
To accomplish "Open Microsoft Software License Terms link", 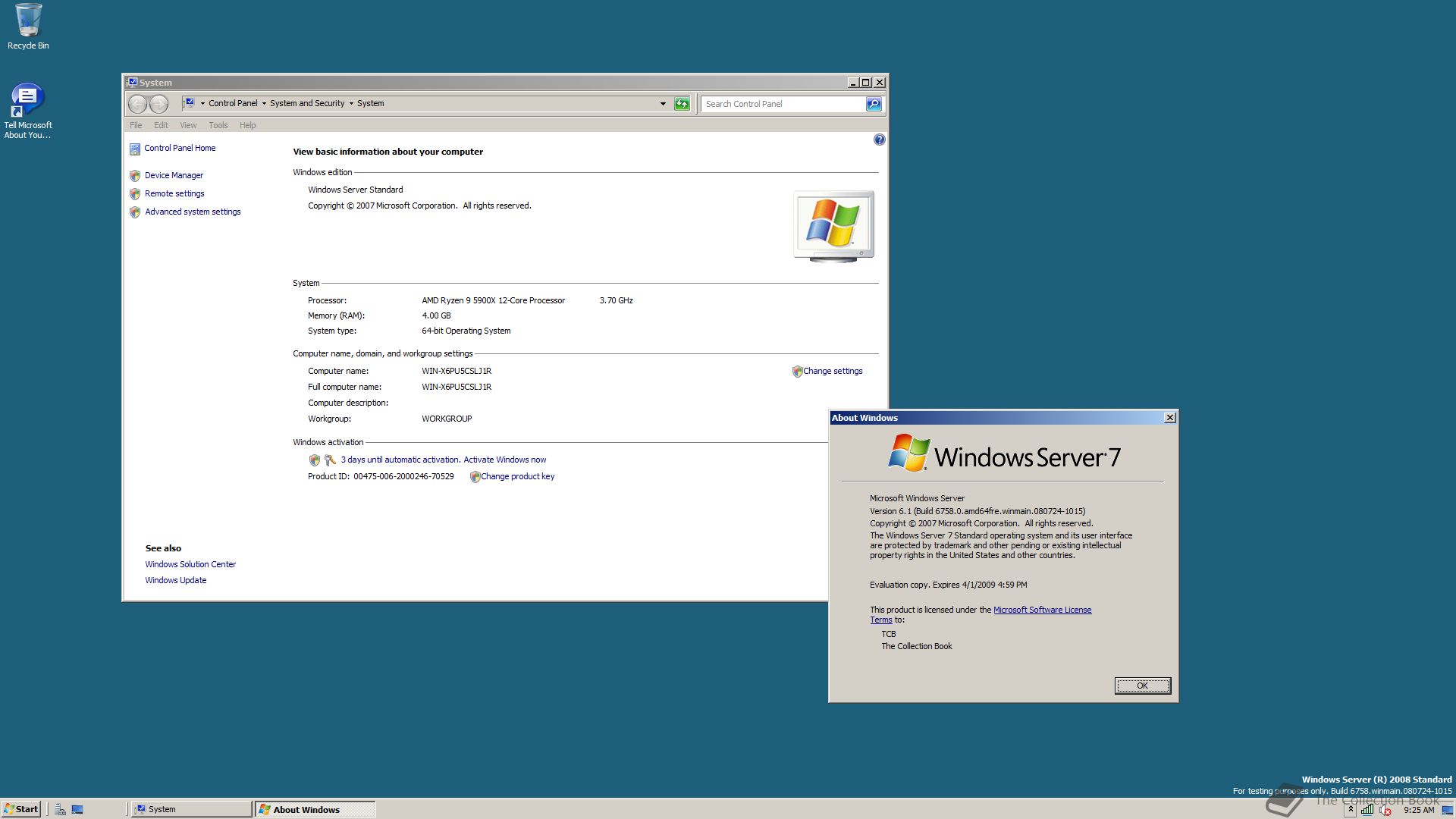I will 1042,610.
